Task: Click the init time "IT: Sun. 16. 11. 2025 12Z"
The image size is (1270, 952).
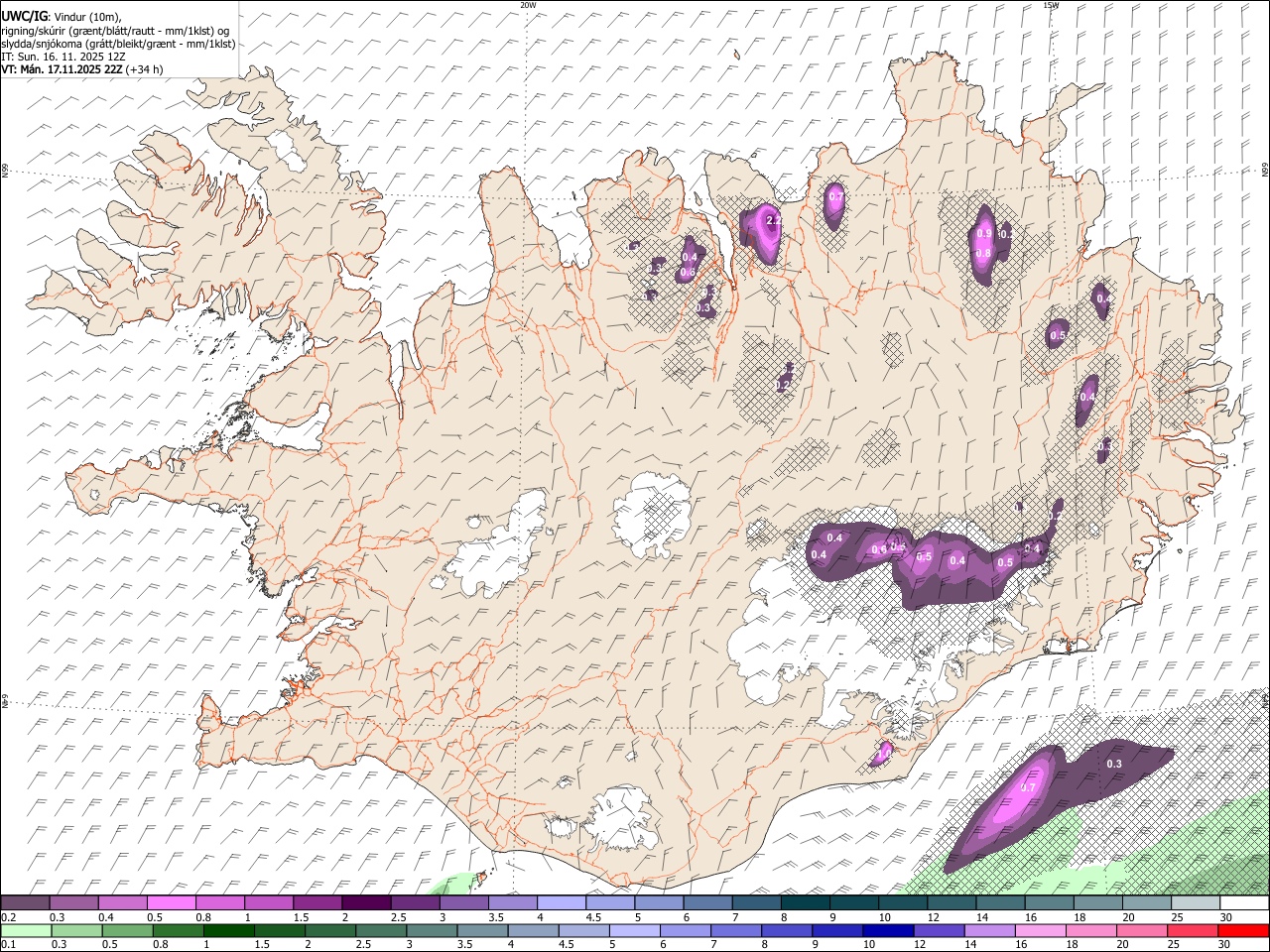Action: (x=63, y=57)
